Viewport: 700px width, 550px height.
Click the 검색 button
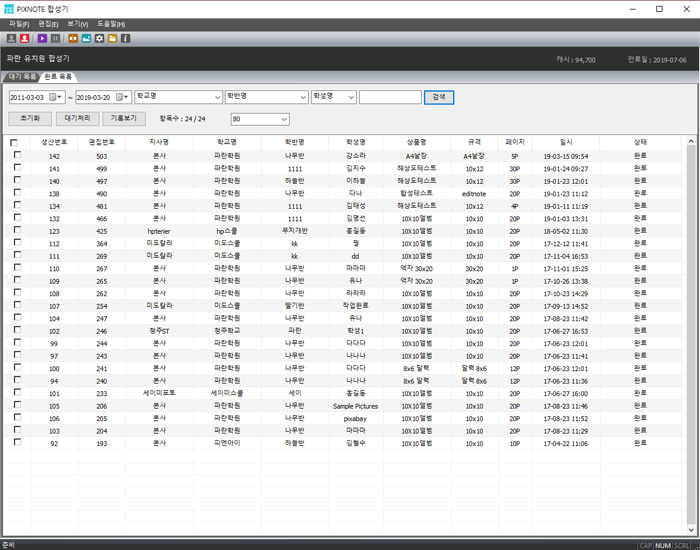click(x=439, y=97)
